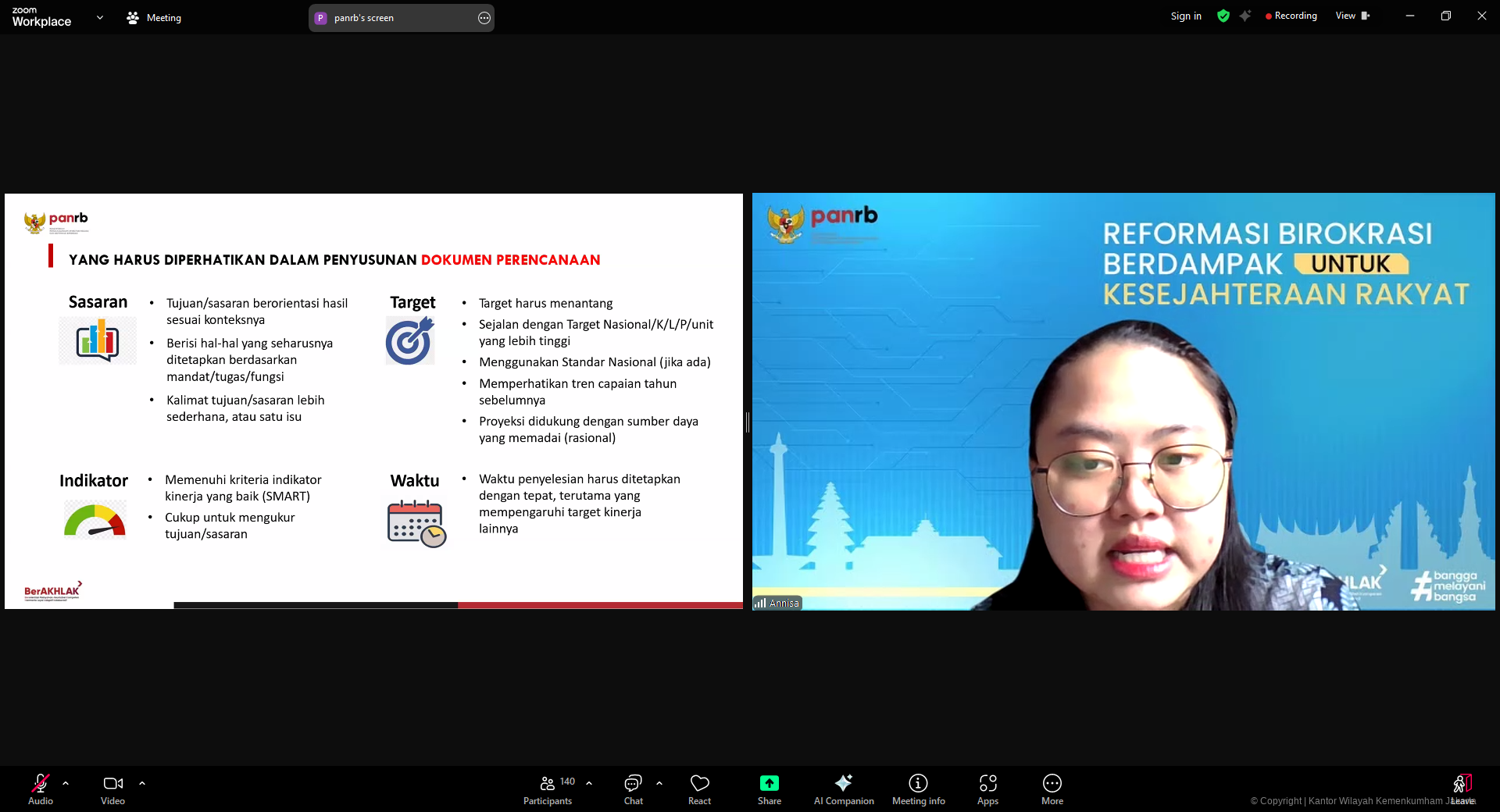Show Meeting info details

918,788
